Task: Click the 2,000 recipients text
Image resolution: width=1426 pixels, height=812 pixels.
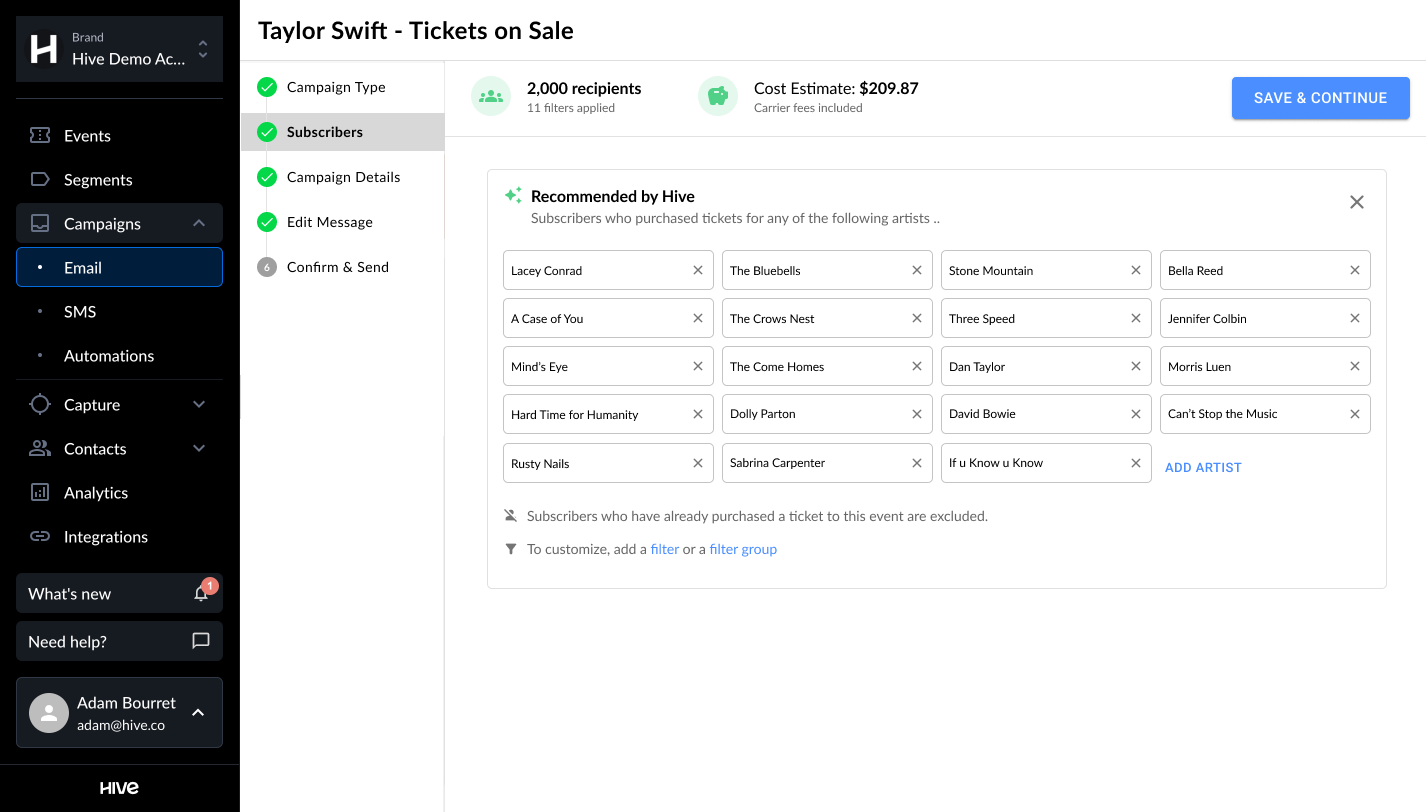Action: click(584, 88)
